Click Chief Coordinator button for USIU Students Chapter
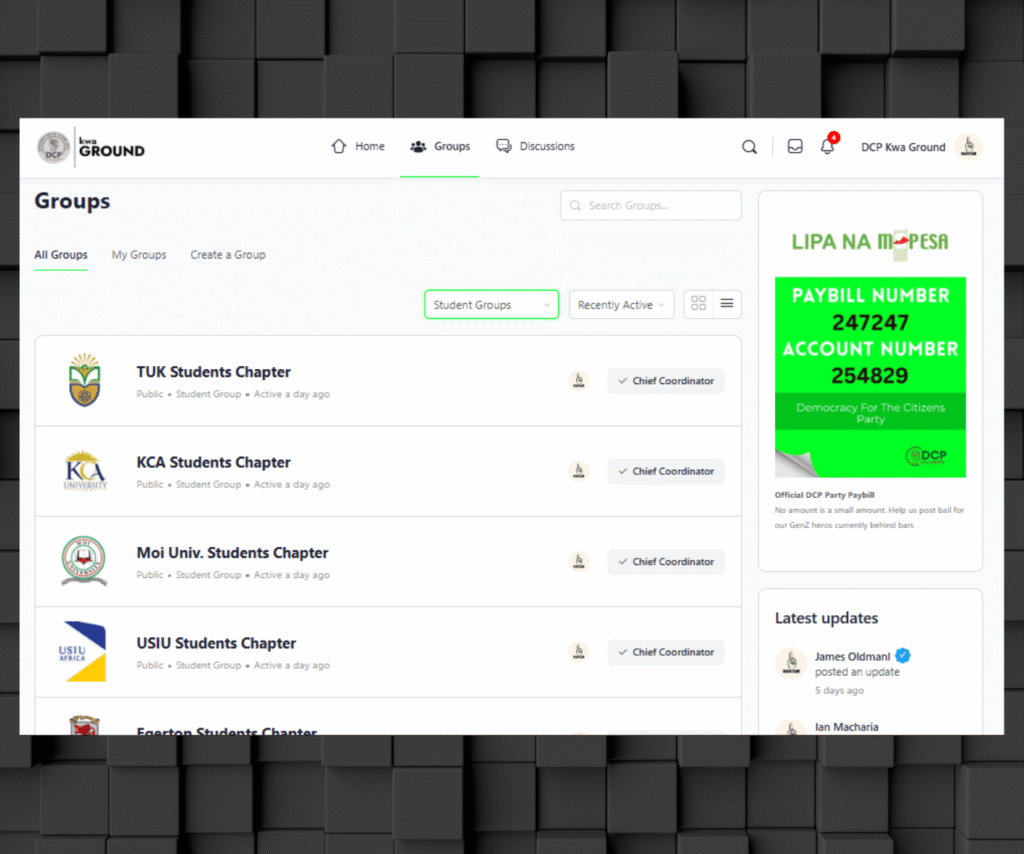 coord(666,652)
